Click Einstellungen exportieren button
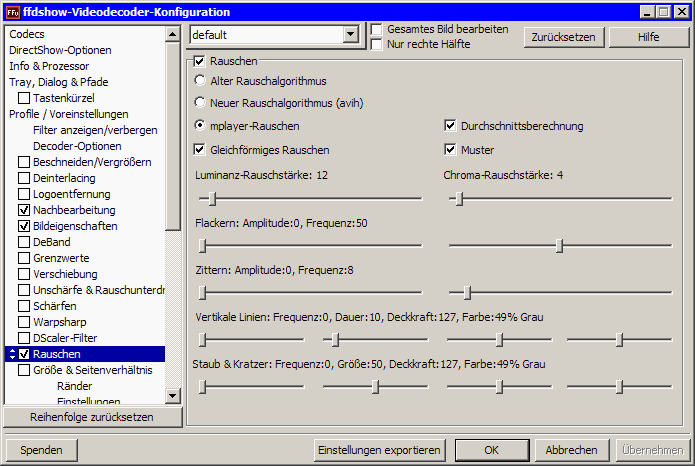695x466 pixels. 380,450
